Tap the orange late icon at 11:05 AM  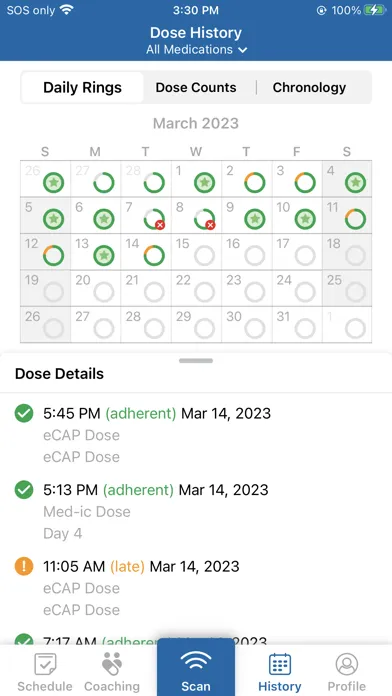[24, 566]
